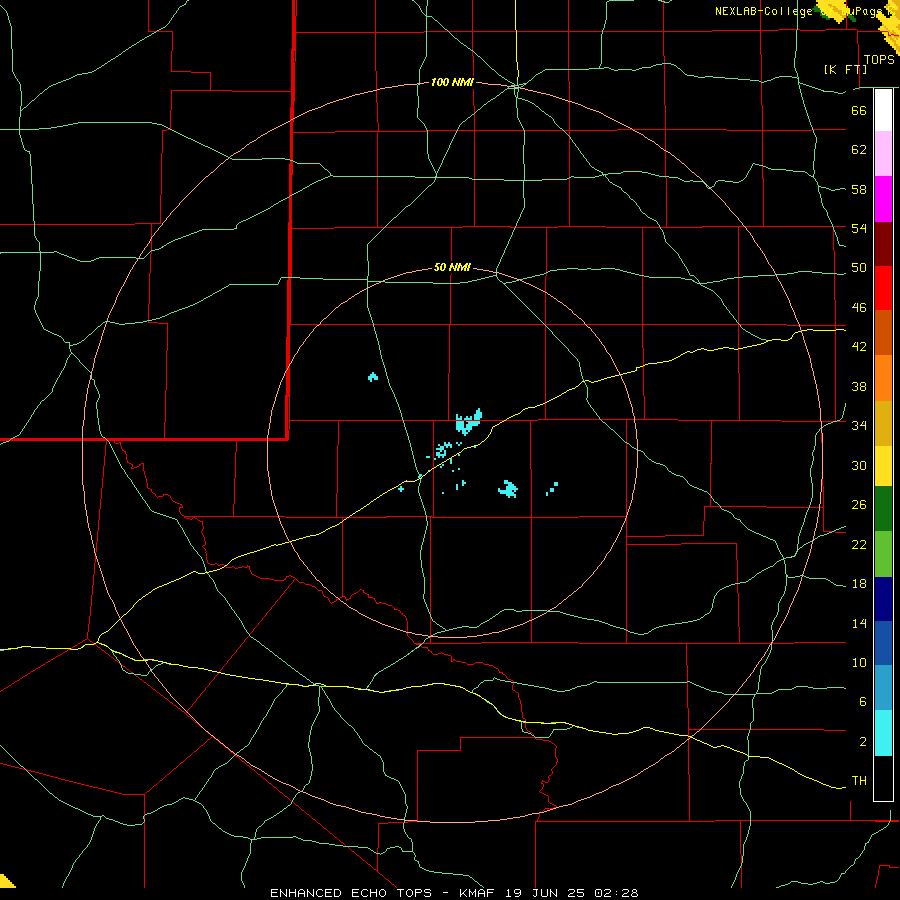Click legend value 58
The width and height of the screenshot is (900, 900).
pyautogui.click(x=859, y=189)
